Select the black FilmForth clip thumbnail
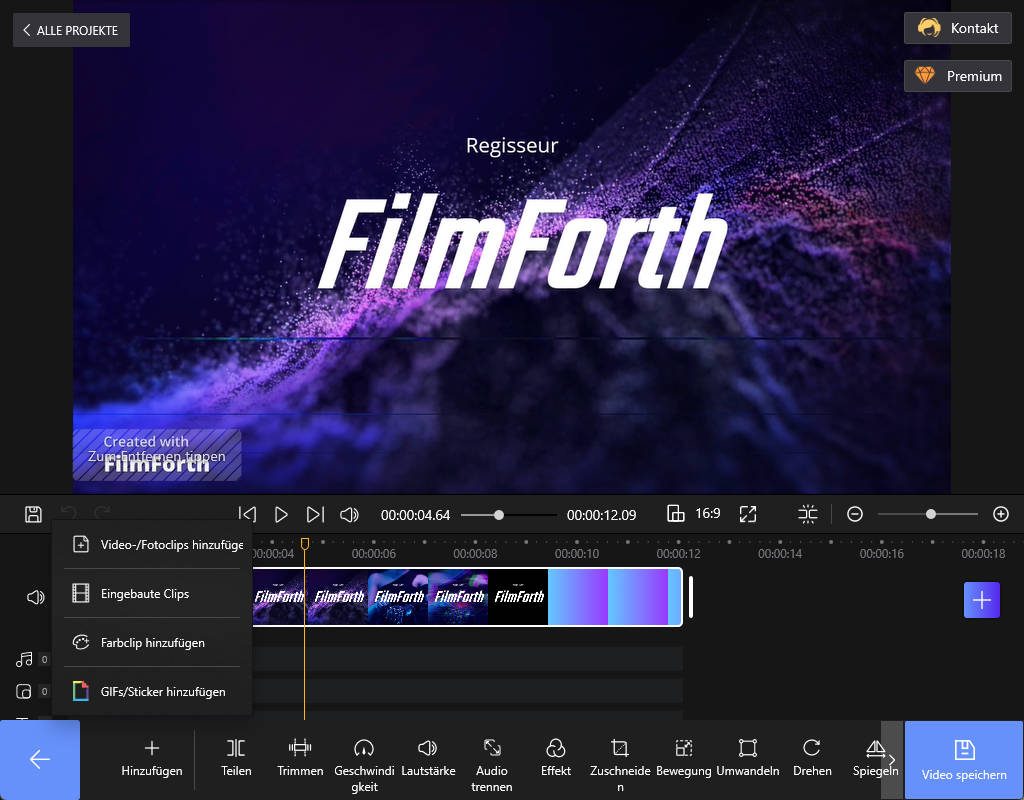This screenshot has width=1024, height=800. (x=519, y=597)
